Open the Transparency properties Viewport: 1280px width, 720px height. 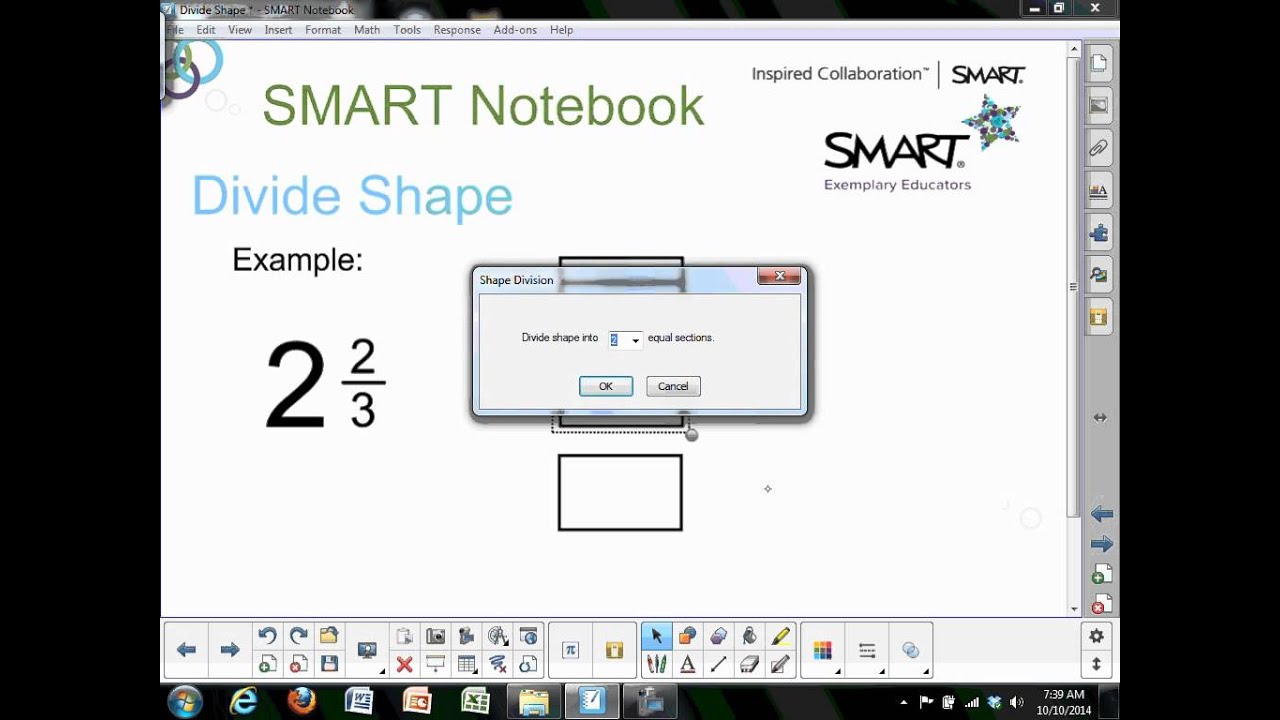910,650
